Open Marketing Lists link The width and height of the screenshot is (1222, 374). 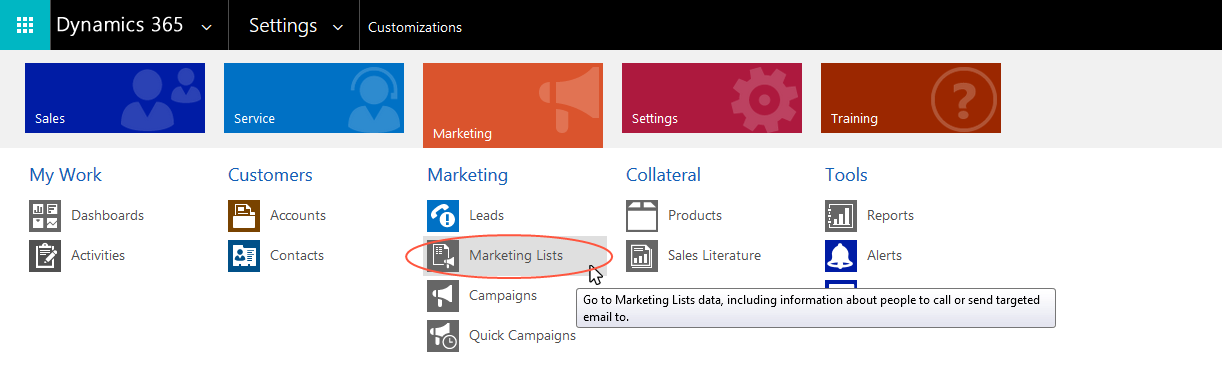point(516,256)
